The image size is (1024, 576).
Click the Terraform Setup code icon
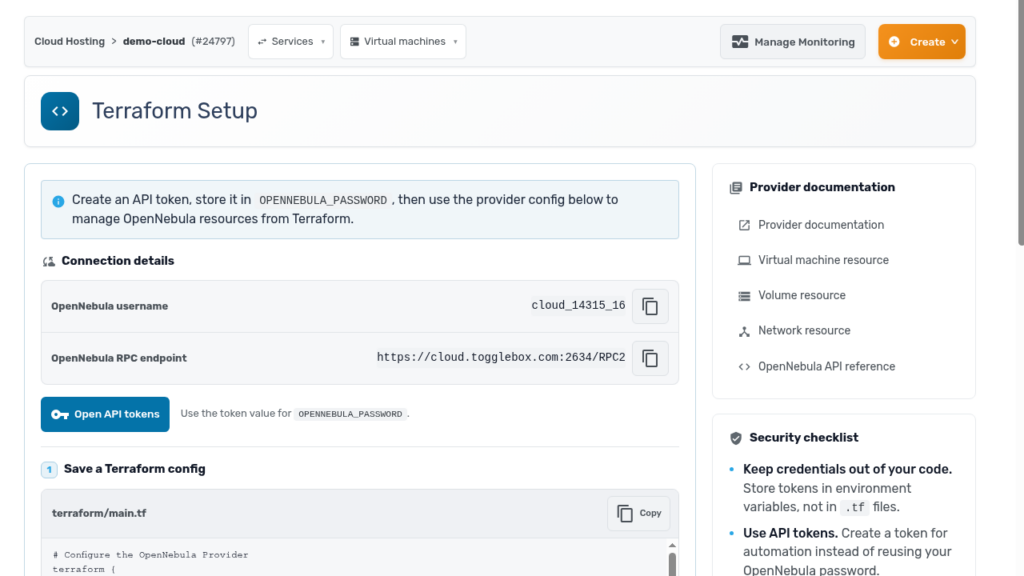point(60,111)
